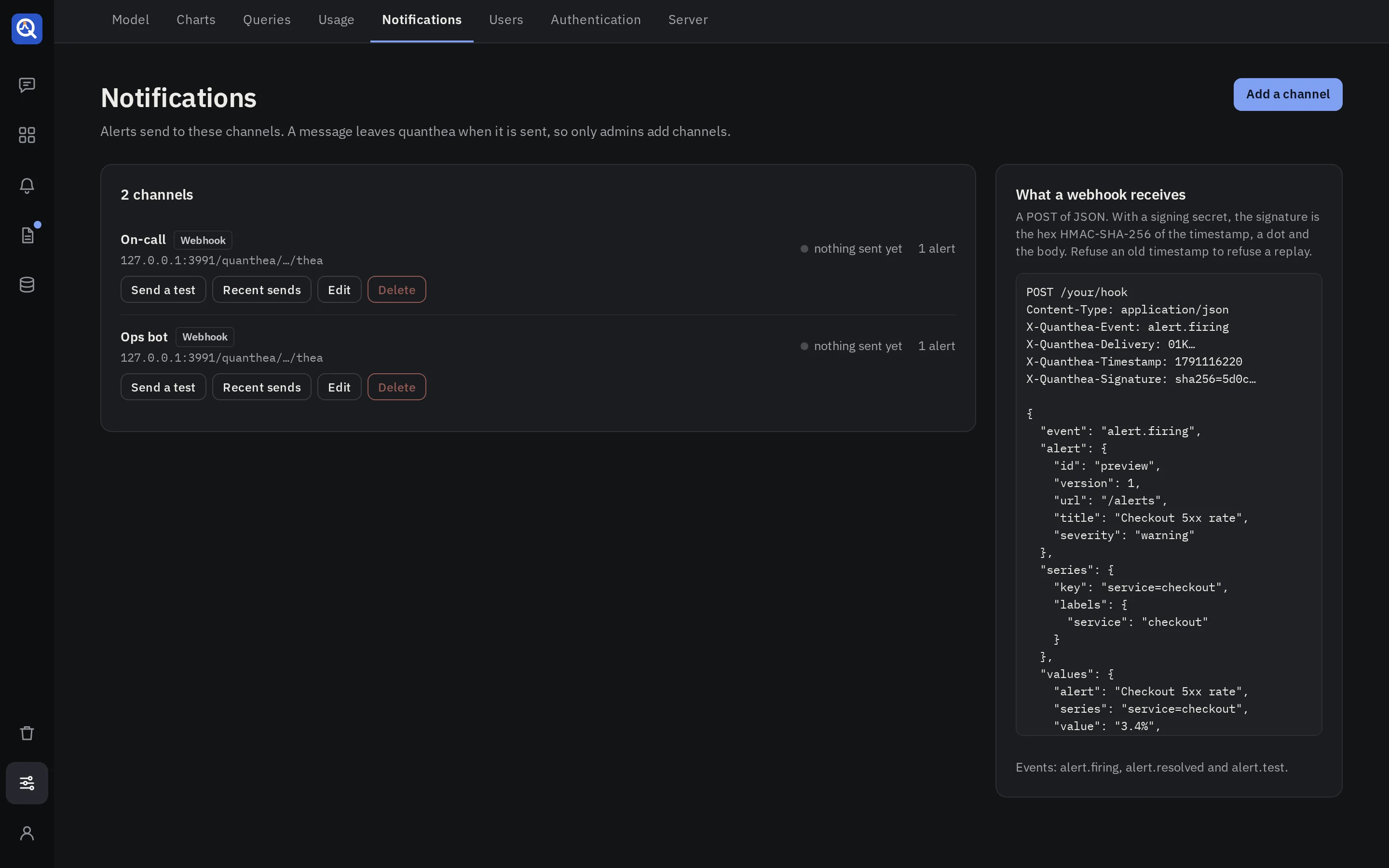Open the user account icon
Screen dimensions: 1389x868
27,833
